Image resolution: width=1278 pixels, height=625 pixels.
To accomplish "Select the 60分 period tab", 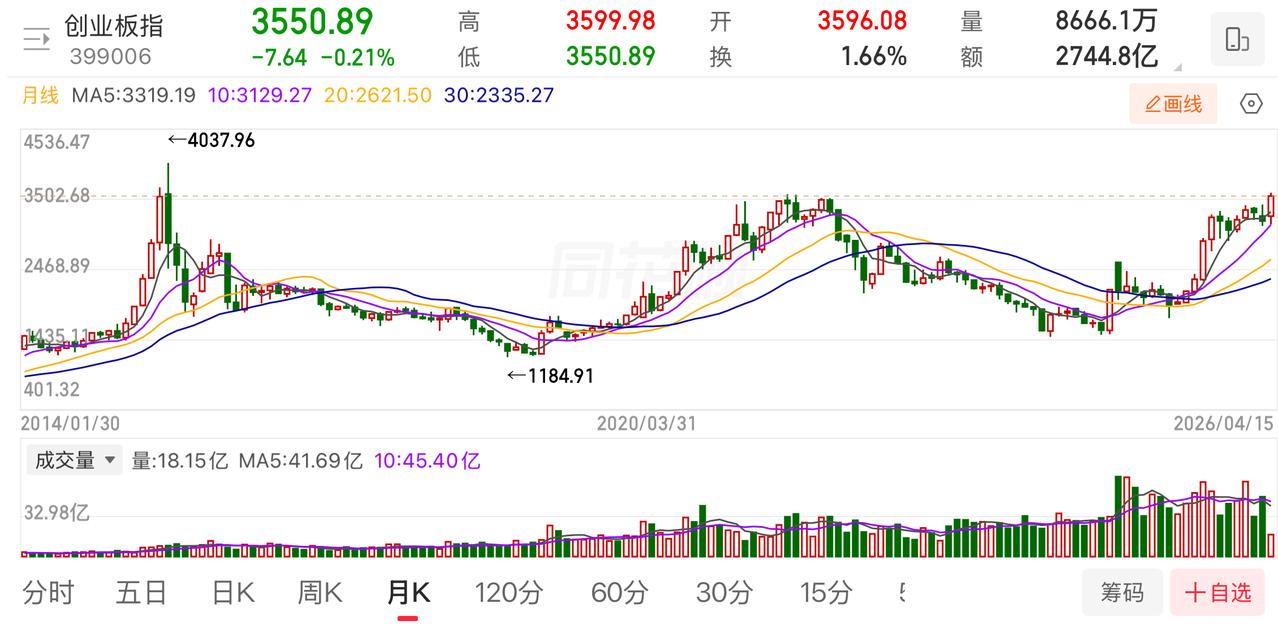I will coord(620,593).
